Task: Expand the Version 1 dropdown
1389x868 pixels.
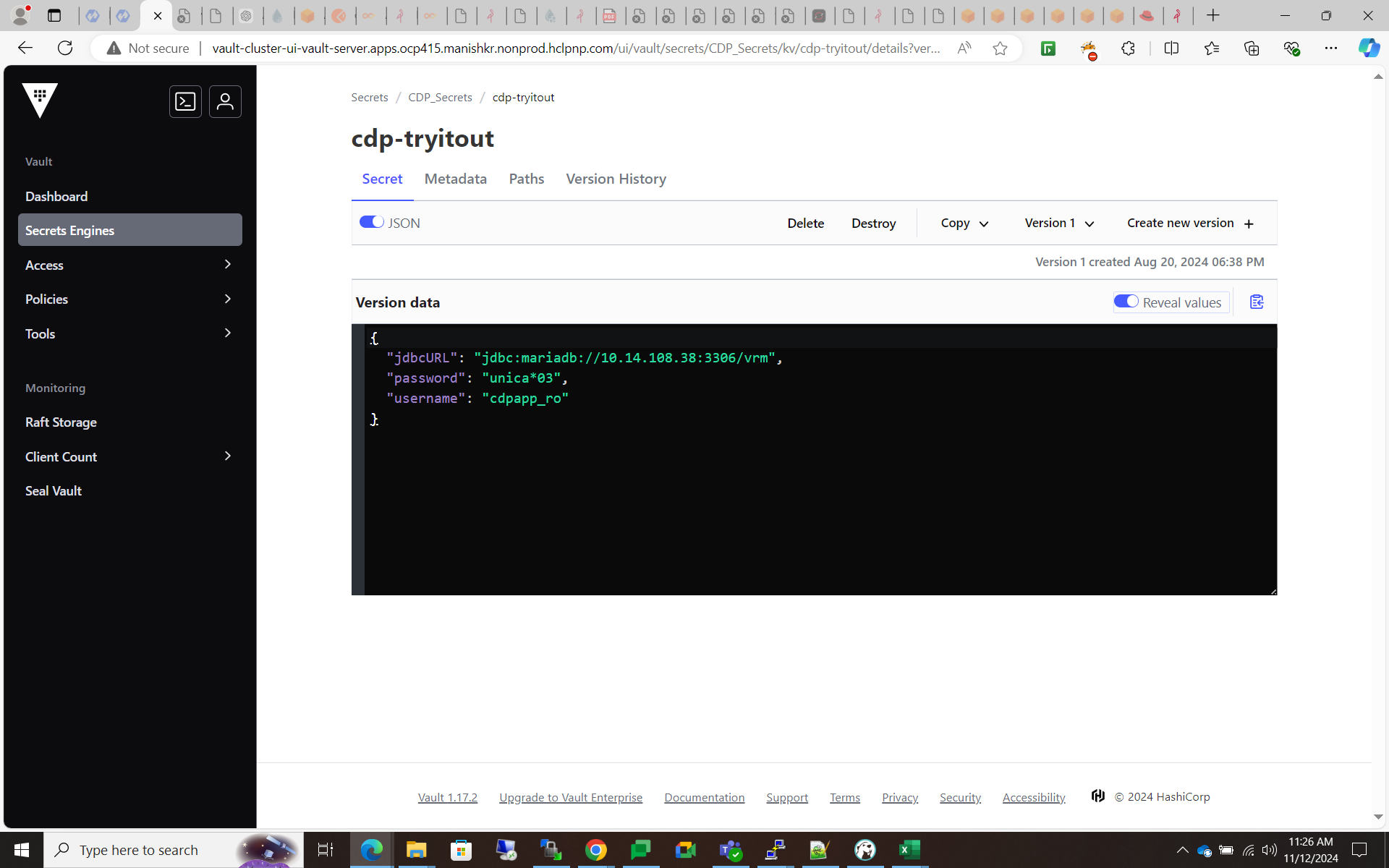Action: pyautogui.click(x=1059, y=224)
